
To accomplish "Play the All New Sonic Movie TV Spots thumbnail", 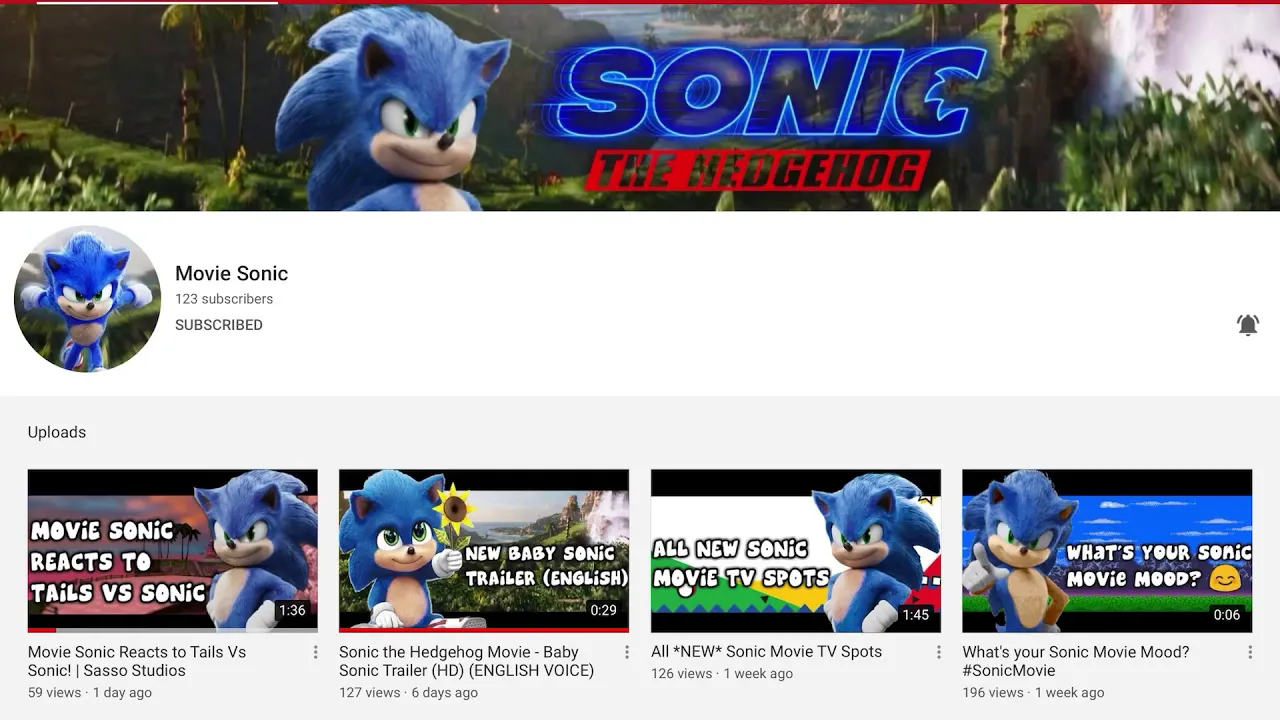I will (x=796, y=551).
